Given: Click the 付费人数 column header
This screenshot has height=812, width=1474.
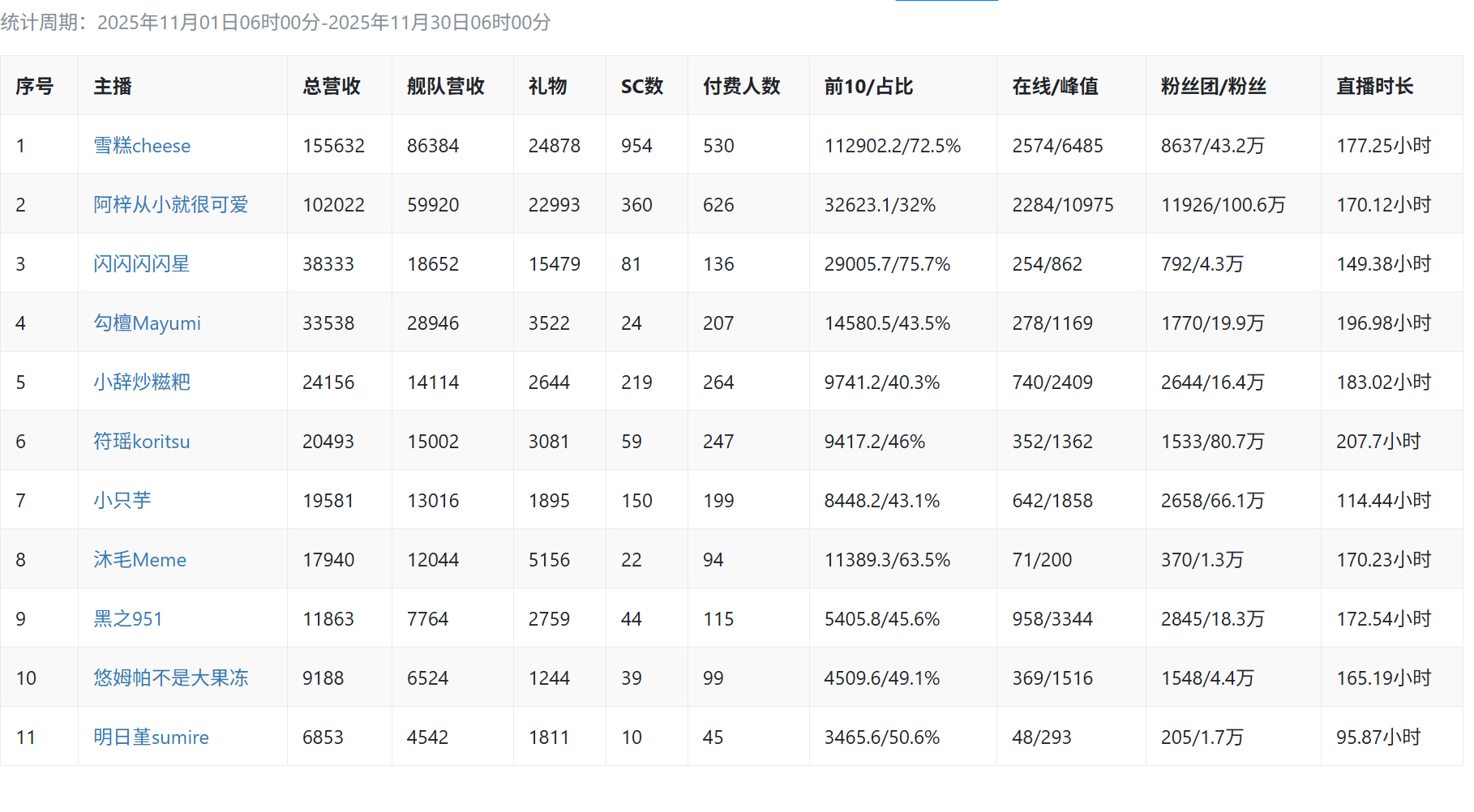Looking at the screenshot, I should click(x=741, y=86).
